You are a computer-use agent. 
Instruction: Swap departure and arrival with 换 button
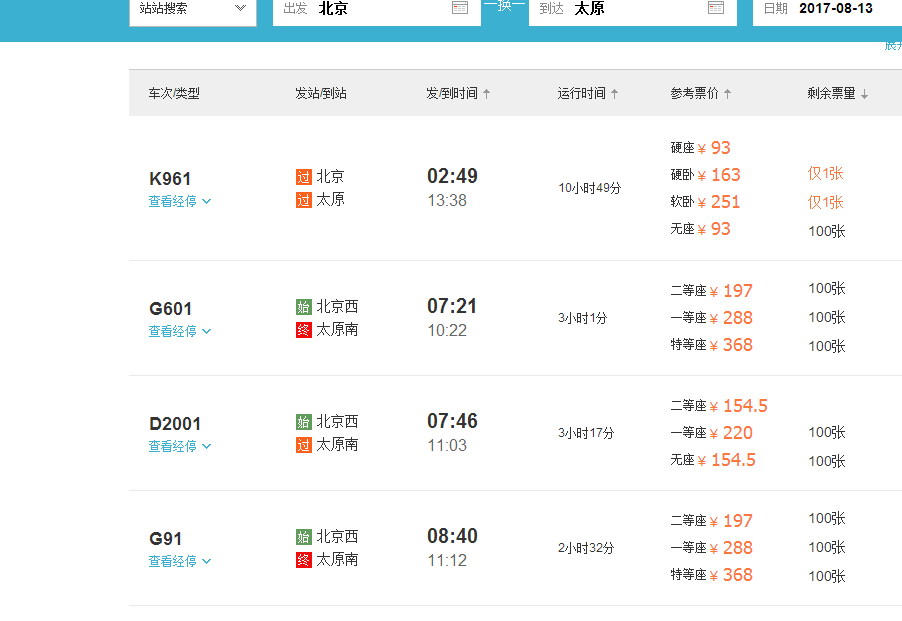[x=504, y=7]
